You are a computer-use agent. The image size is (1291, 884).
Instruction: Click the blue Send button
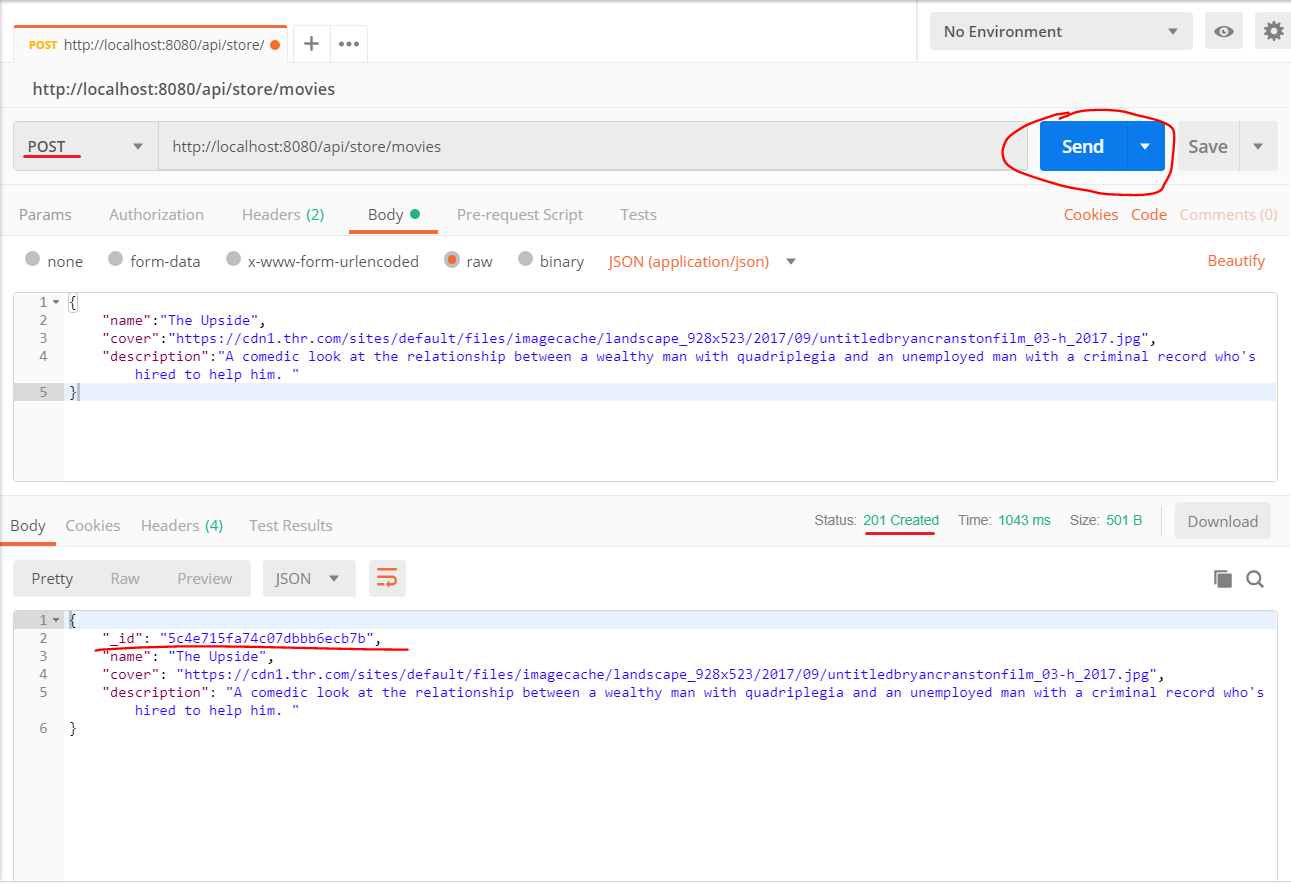1082,146
